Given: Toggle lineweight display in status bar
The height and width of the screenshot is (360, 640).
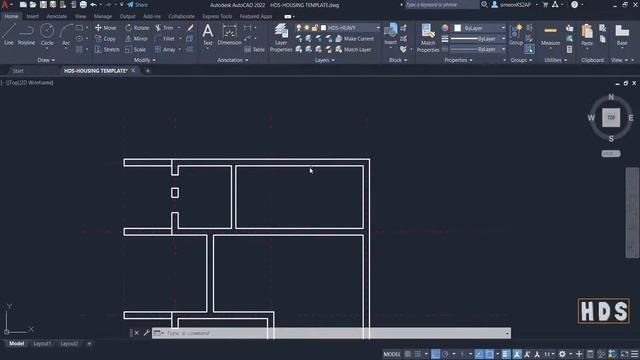Looking at the screenshot, I should pyautogui.click(x=506, y=354).
